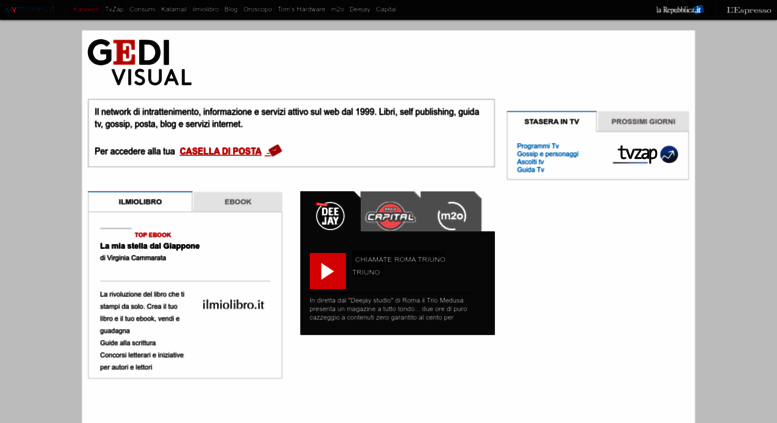Open Guida Tv link
The width and height of the screenshot is (777, 423).
point(530,169)
